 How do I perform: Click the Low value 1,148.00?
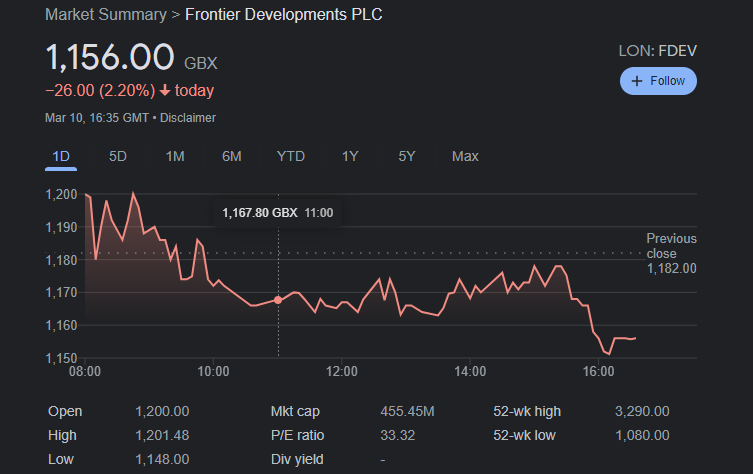click(162, 460)
